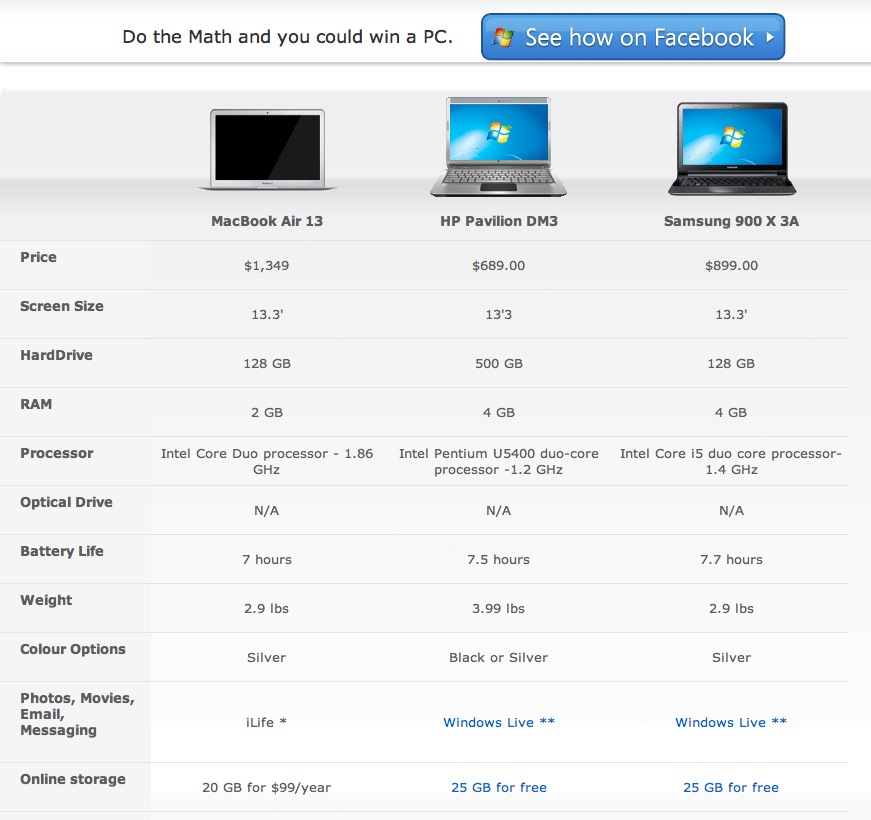Click the iLife * cell

tap(267, 722)
